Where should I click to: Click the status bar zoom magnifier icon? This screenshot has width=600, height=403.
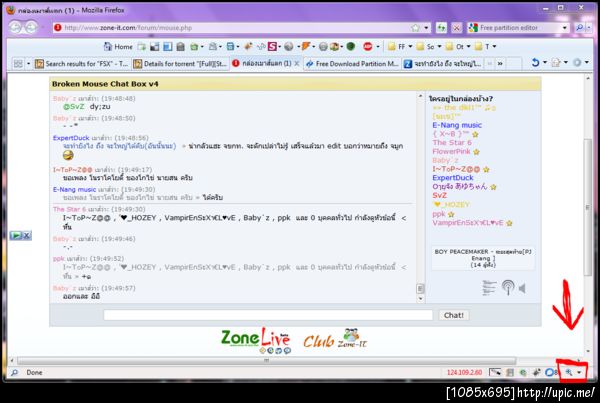tap(569, 372)
